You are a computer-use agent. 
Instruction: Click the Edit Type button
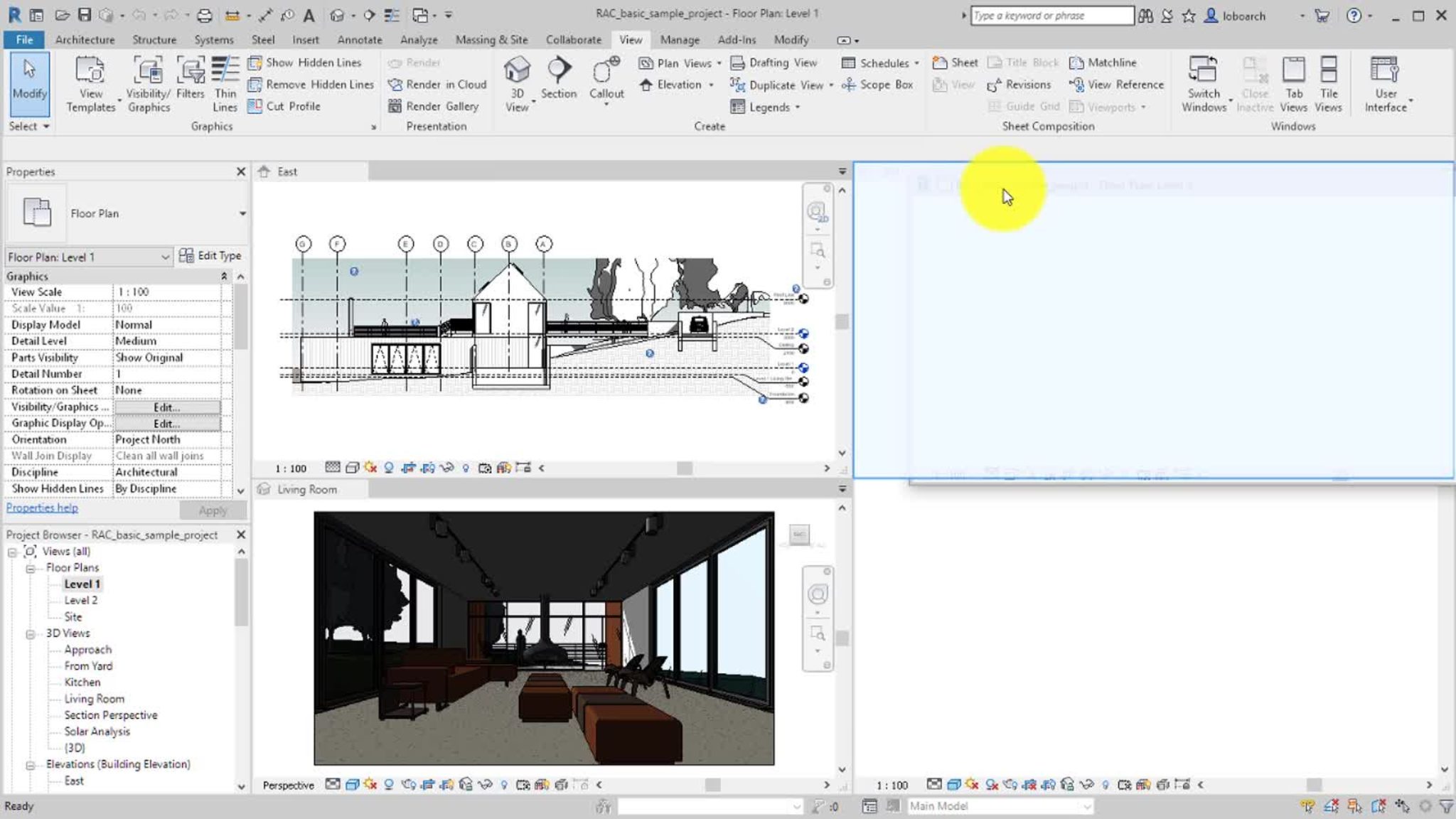[211, 255]
